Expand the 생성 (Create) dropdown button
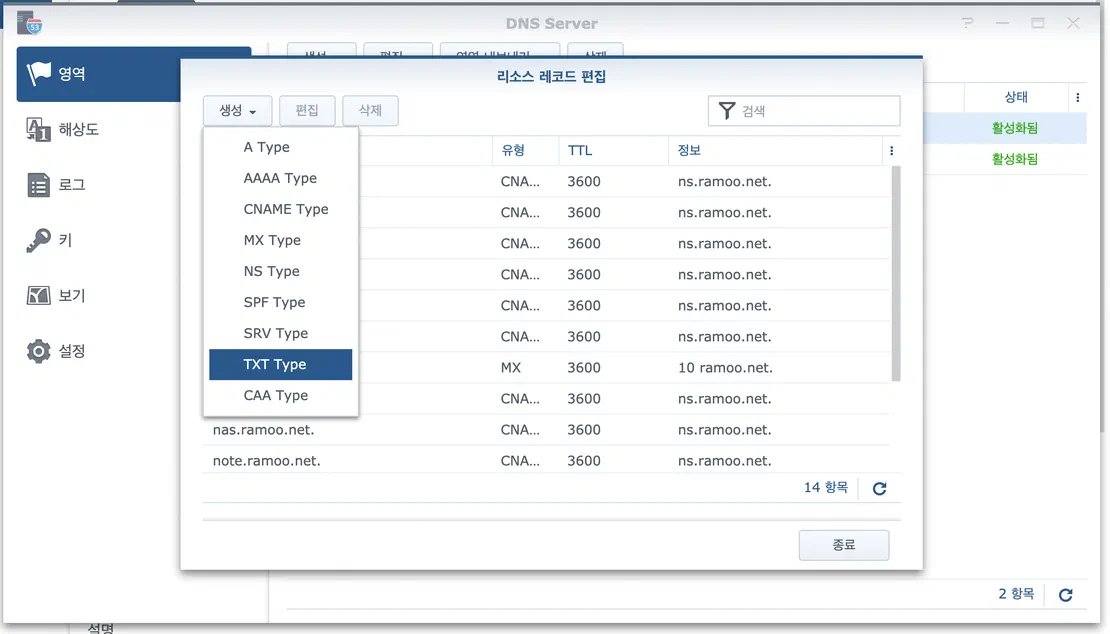Screen dimensions: 1110x634 pos(237,110)
